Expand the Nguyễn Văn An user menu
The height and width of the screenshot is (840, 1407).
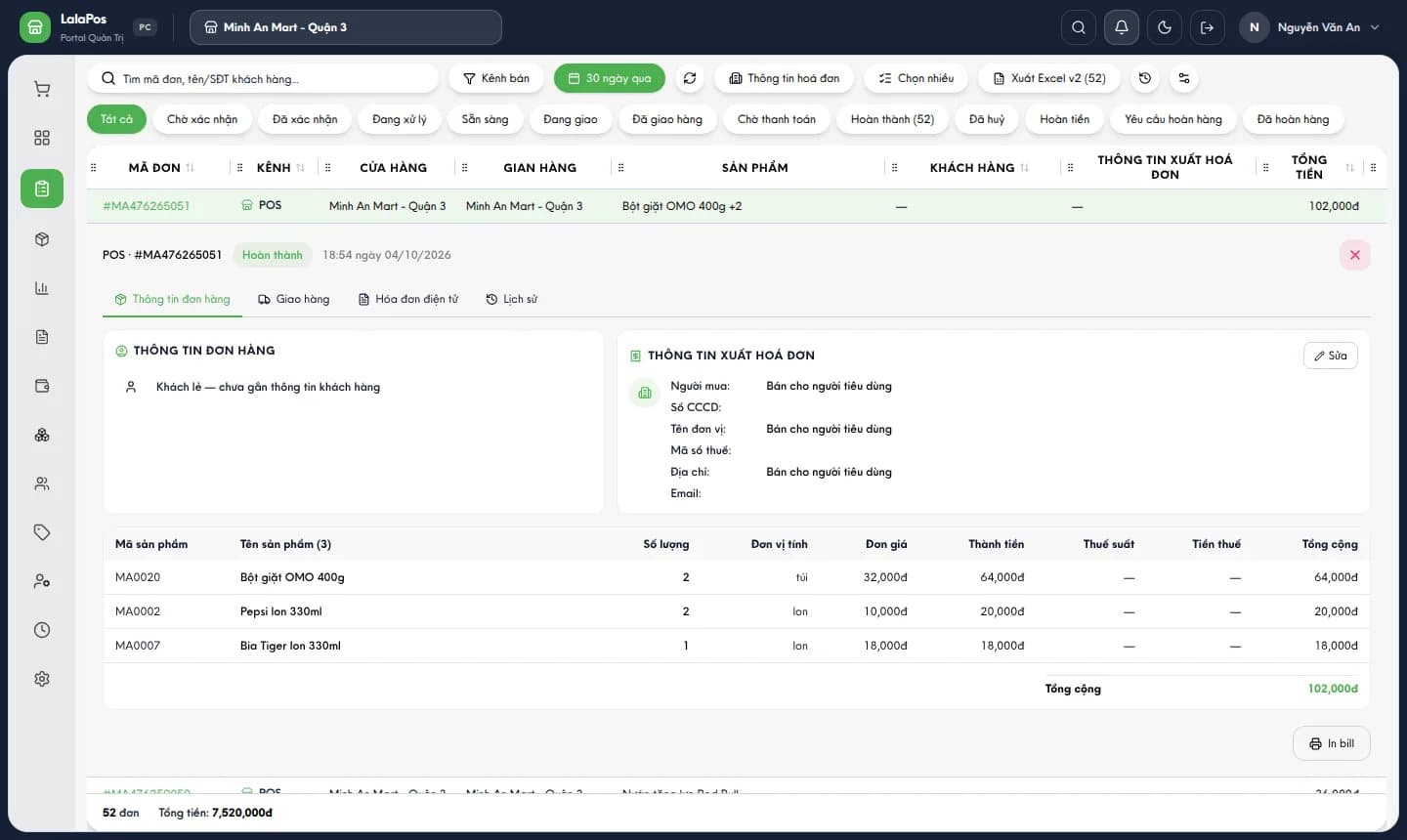[x=1310, y=27]
